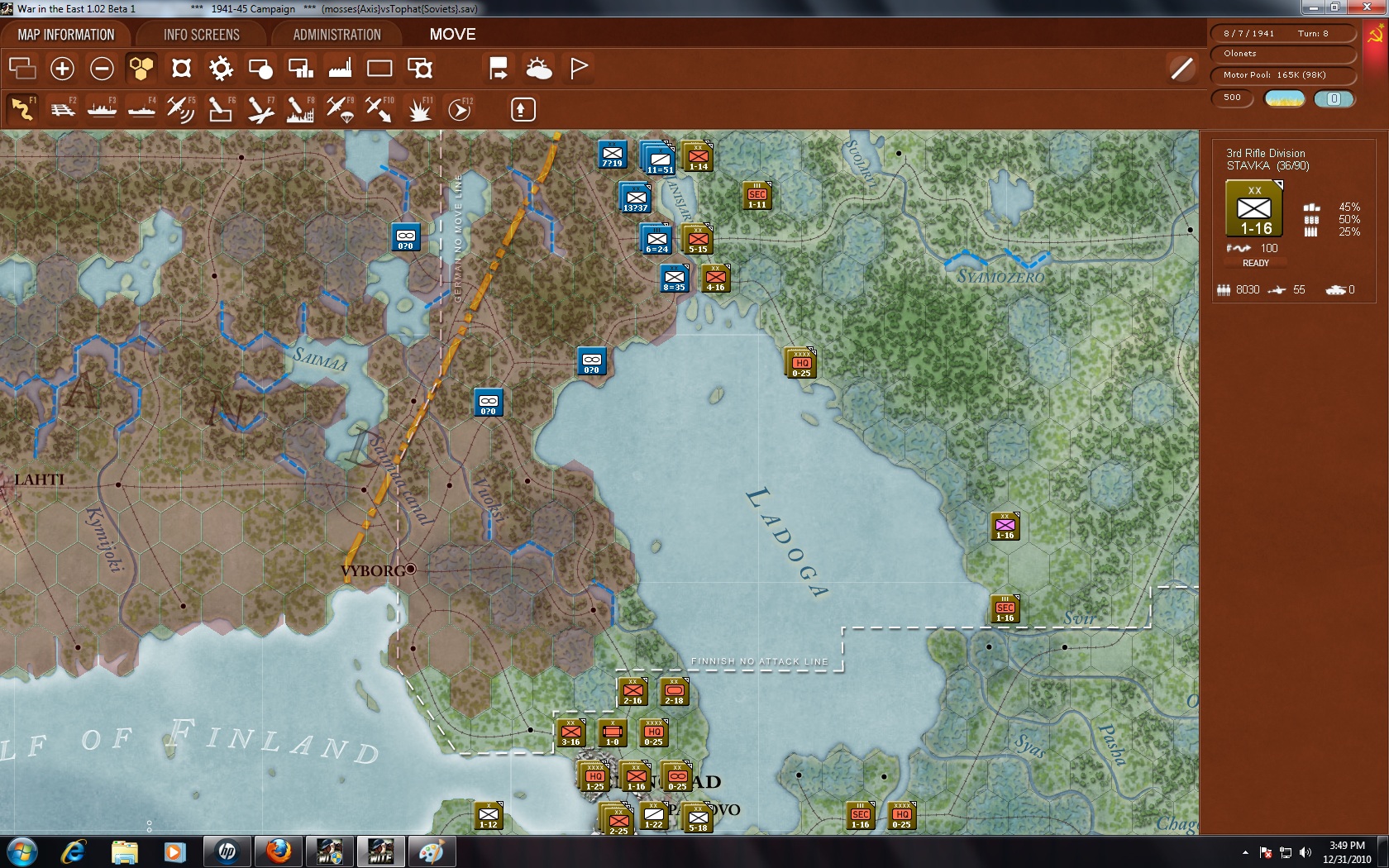Toggle the hex grid display button
The width and height of the screenshot is (1389, 868).
tap(141, 69)
